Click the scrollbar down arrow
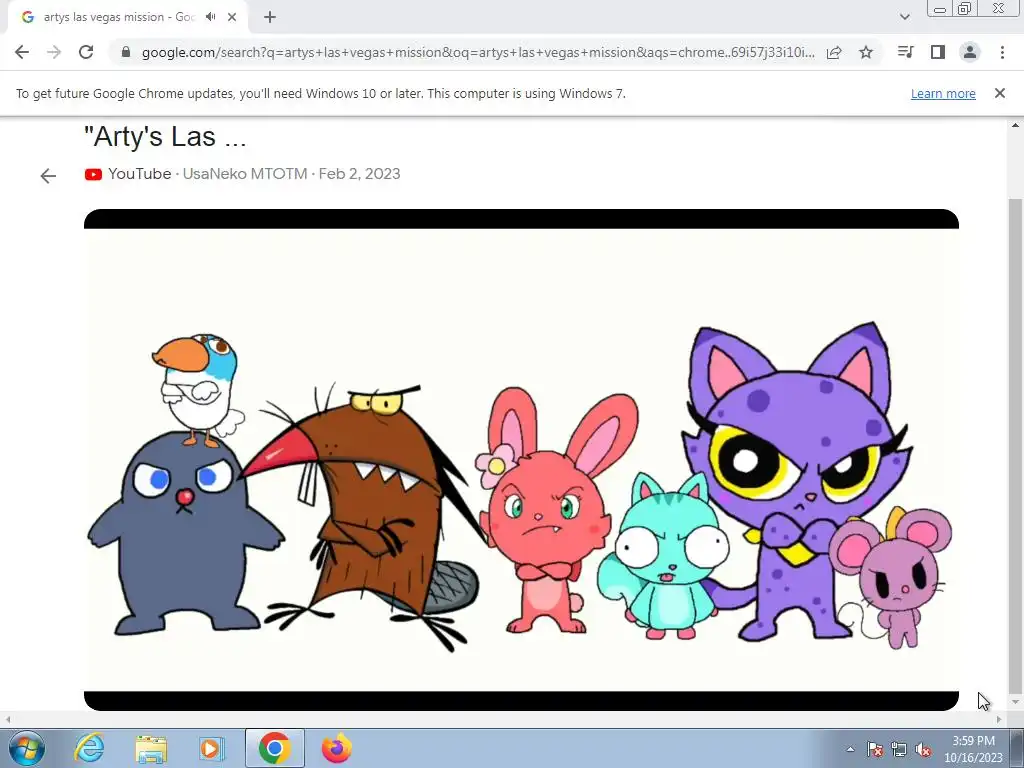 1015,703
